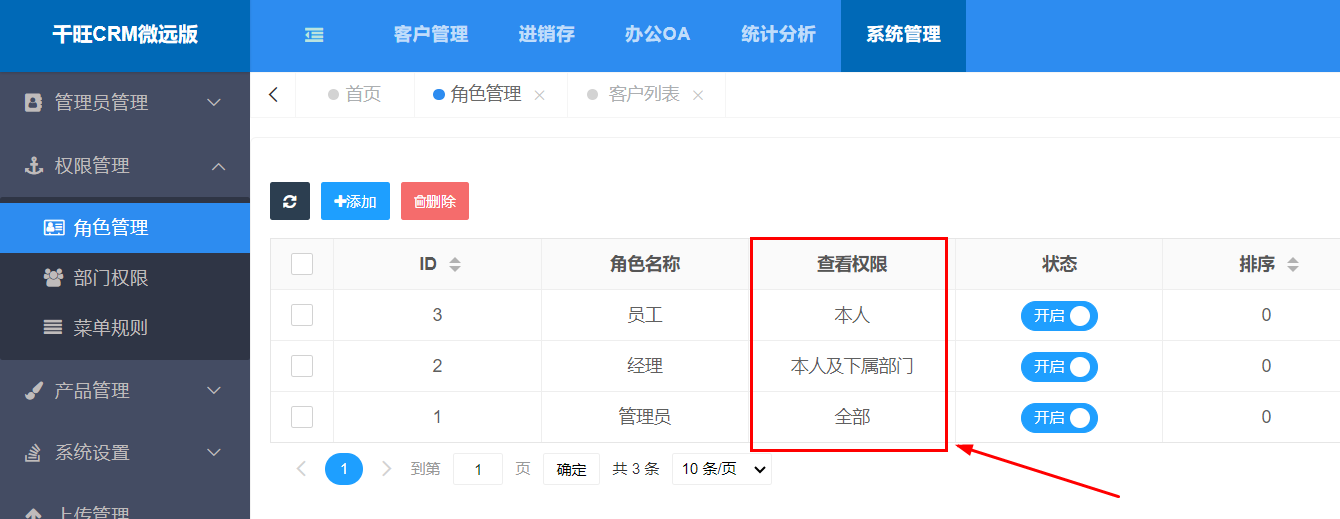Click the 权限管理 anchor icon

tap(34, 165)
